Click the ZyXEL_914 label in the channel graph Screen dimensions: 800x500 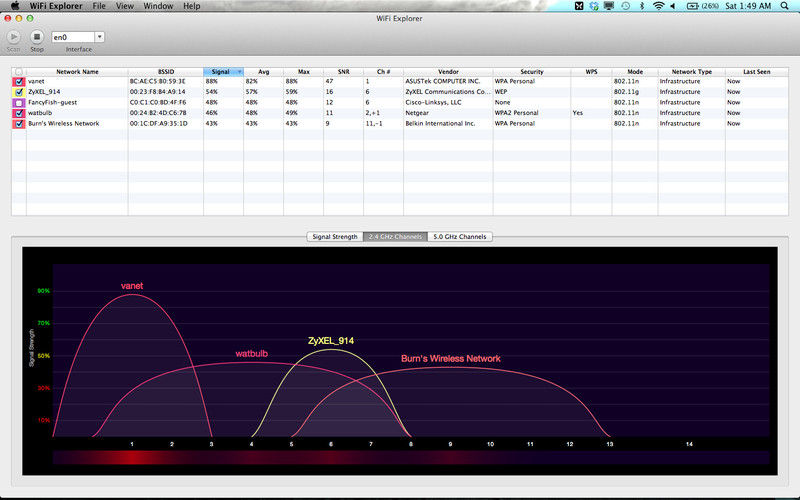[331, 340]
